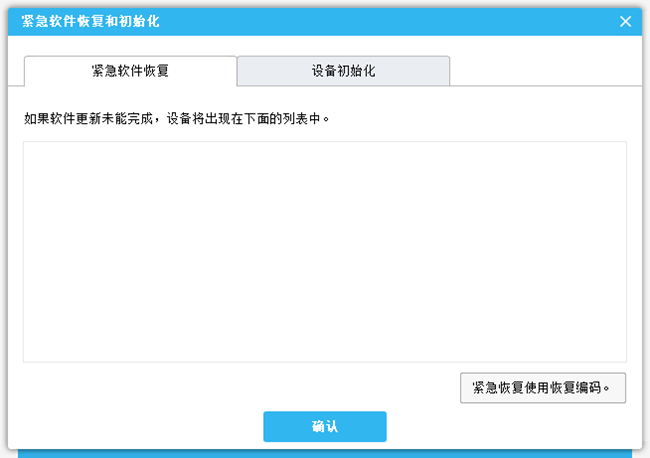650x458 pixels.
Task: Switch to the 设备初始化 tab
Action: tap(343, 71)
